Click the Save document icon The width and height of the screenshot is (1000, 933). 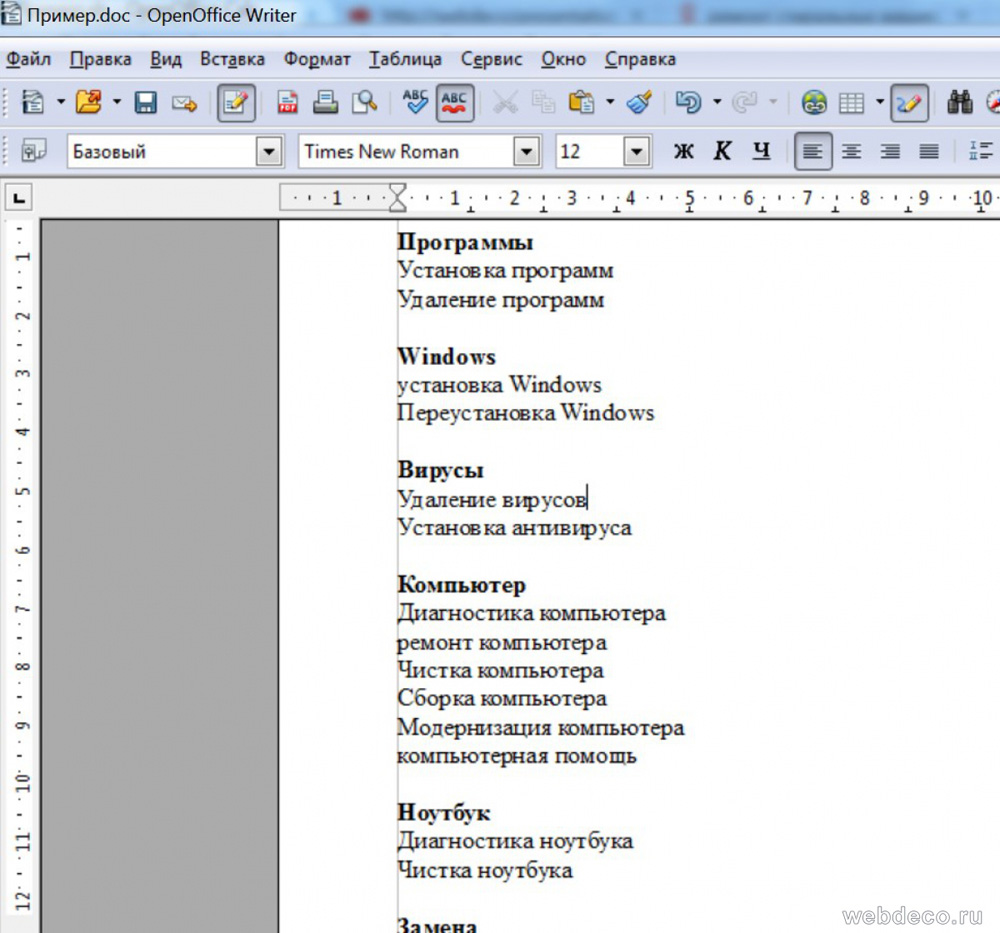[x=146, y=102]
